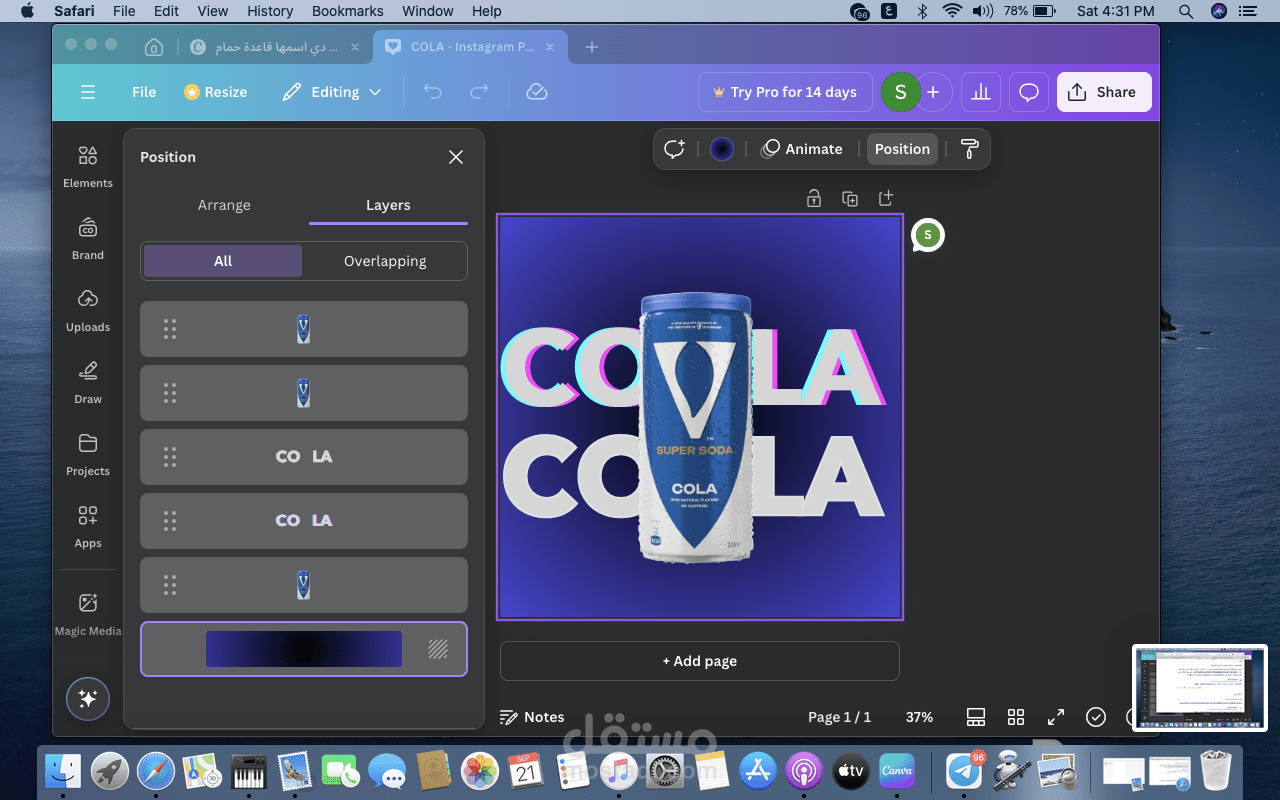Click the S collaborator comment bubble

pos(928,235)
